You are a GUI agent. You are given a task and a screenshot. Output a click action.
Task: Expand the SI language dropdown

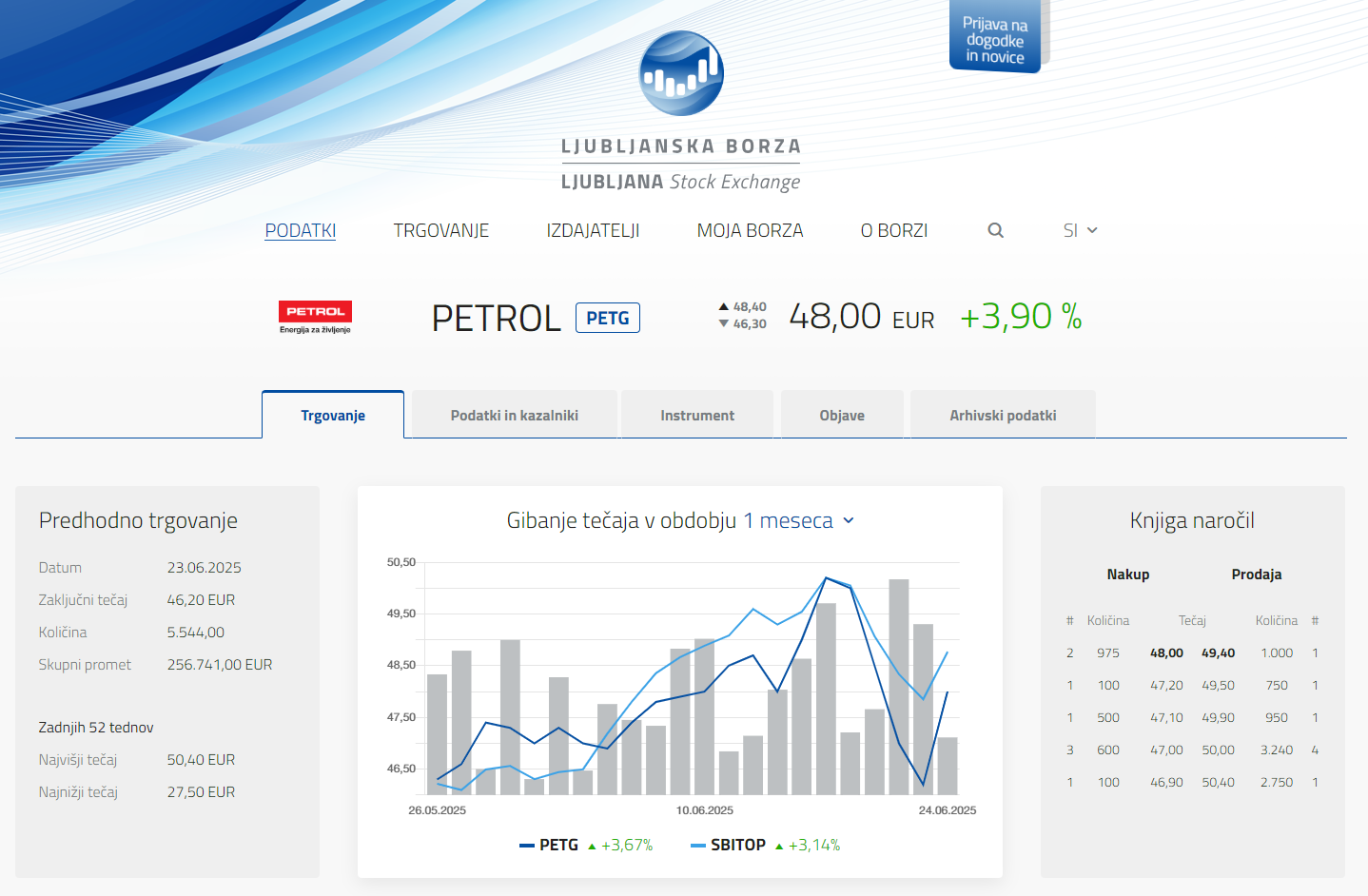(x=1080, y=230)
